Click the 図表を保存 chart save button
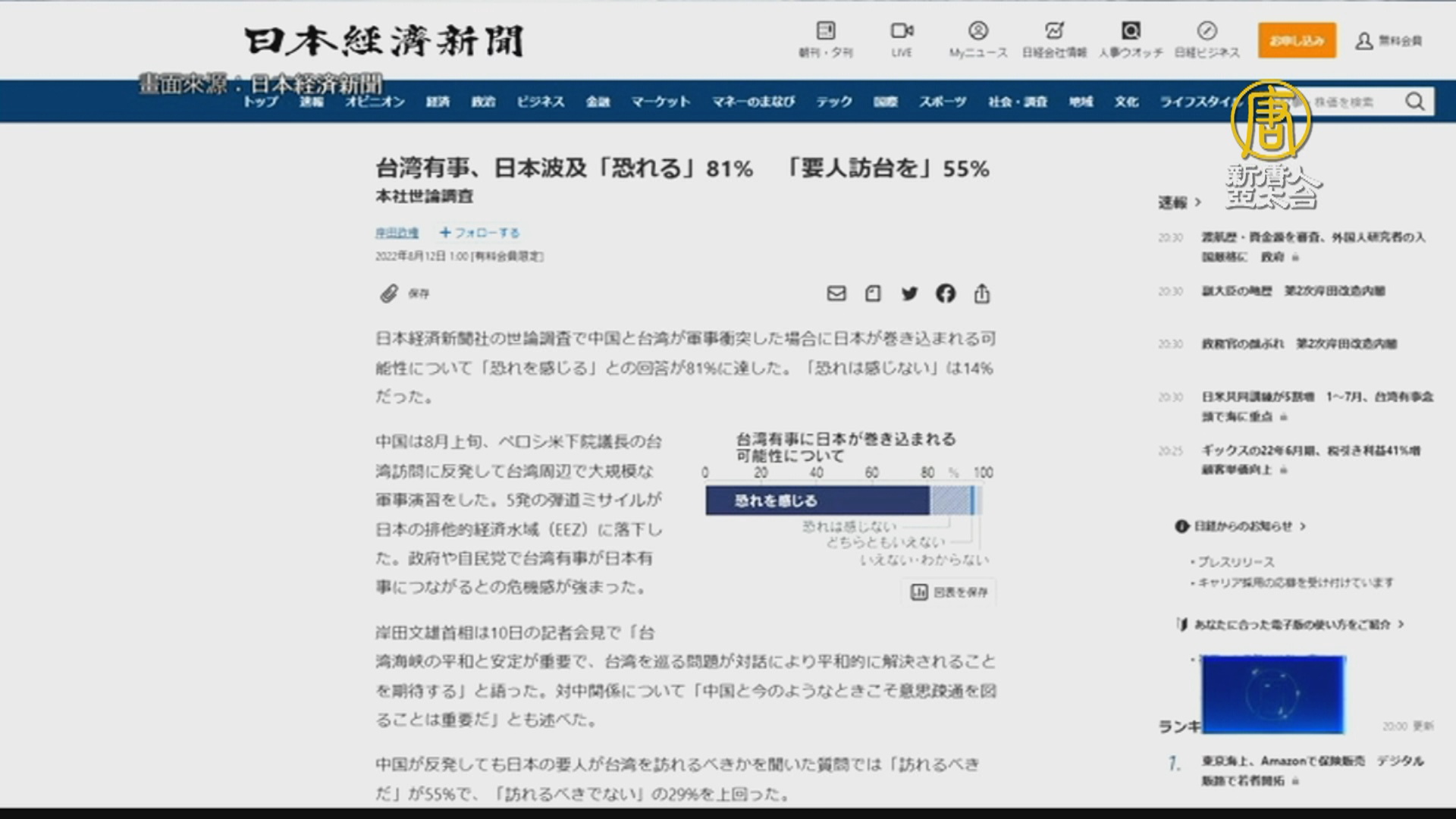Image resolution: width=1456 pixels, height=819 pixels. click(x=950, y=591)
